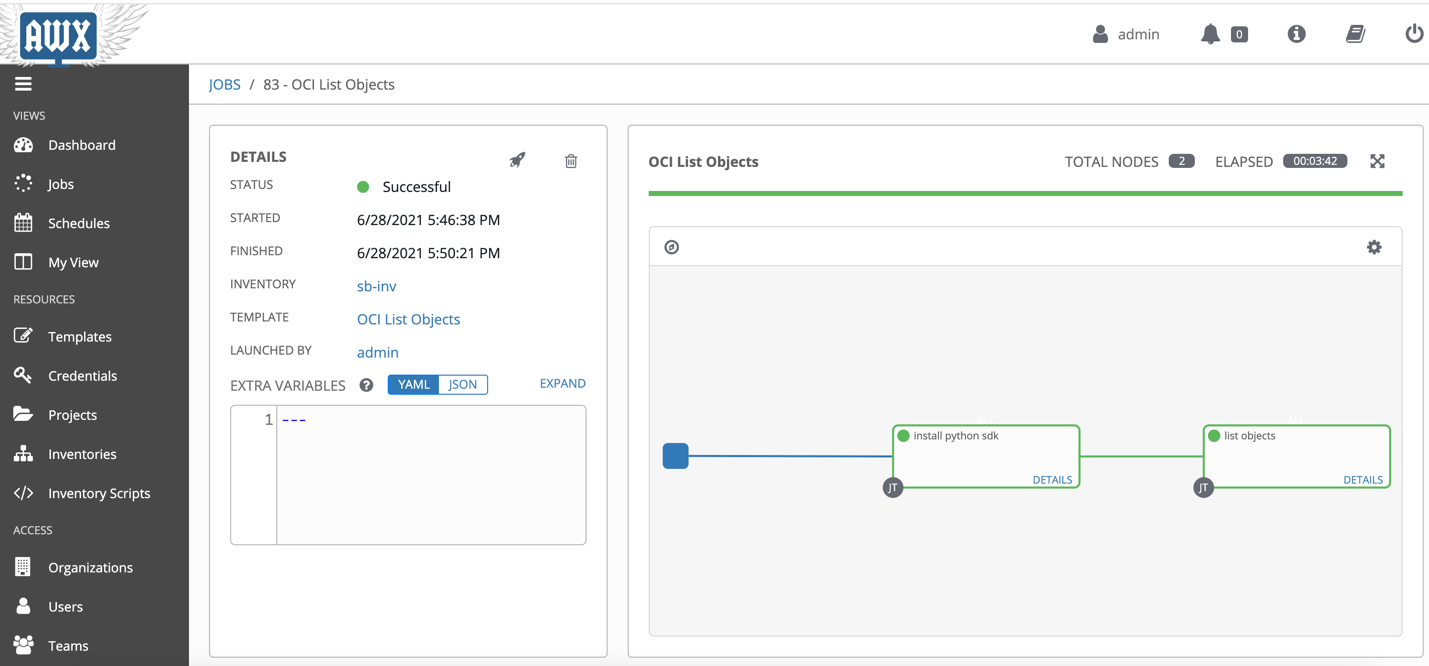This screenshot has height=666, width=1429.
Task: Open the sb-inv inventory link
Action: coord(376,286)
